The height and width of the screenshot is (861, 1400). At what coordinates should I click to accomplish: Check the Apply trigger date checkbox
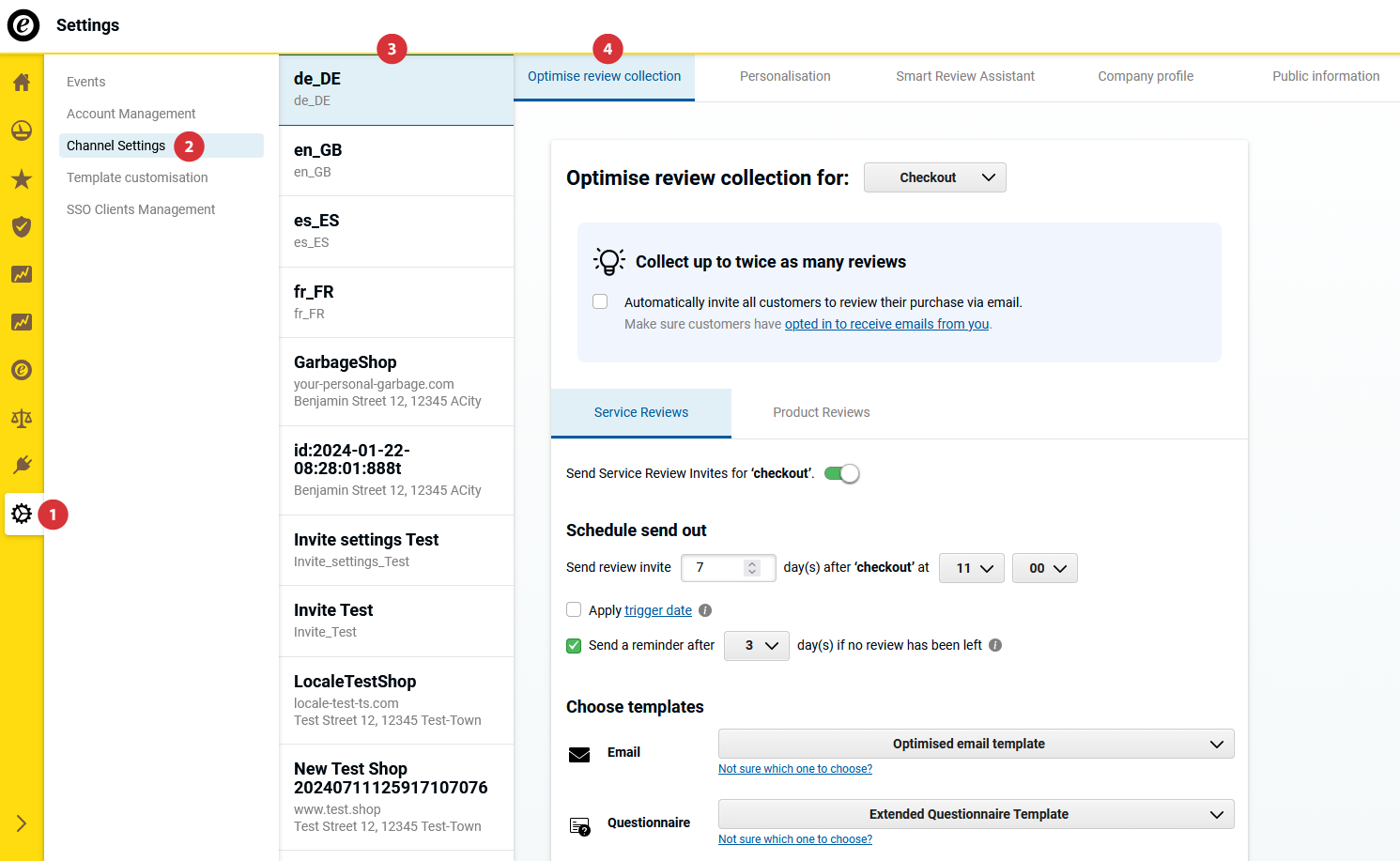point(574,609)
